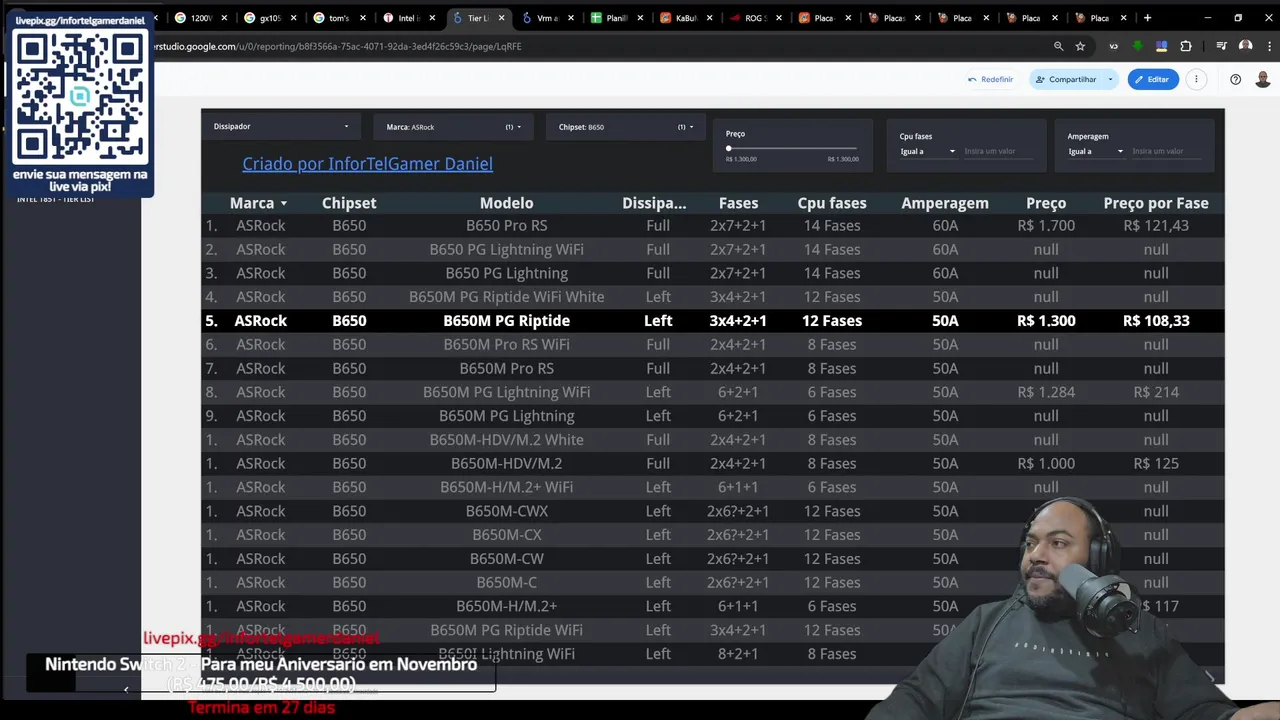The height and width of the screenshot is (720, 1280).
Task: Bookmark this page with the star icon
Action: coord(1080,46)
